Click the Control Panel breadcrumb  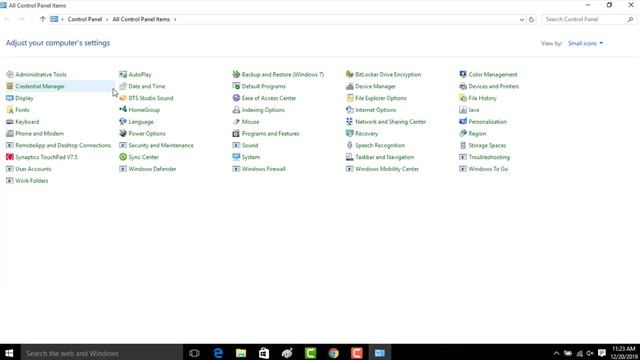85,19
